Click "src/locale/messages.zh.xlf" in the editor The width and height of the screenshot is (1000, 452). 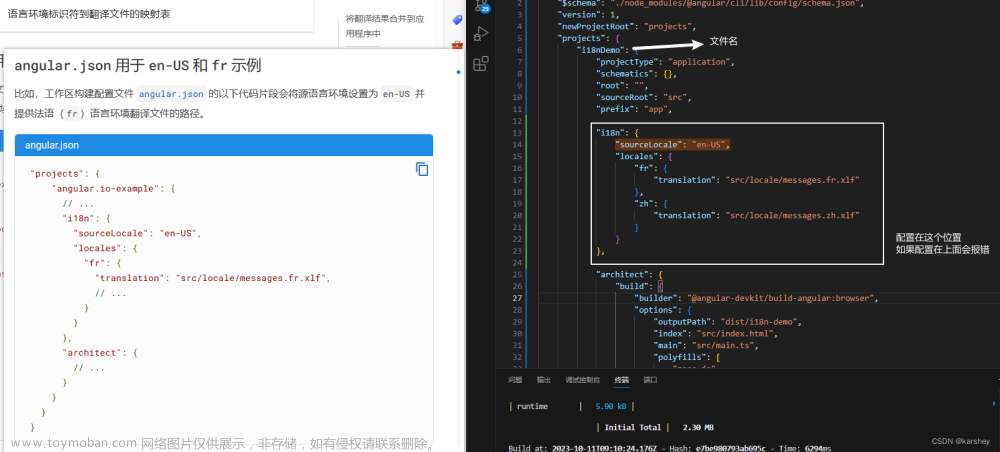click(x=793, y=215)
